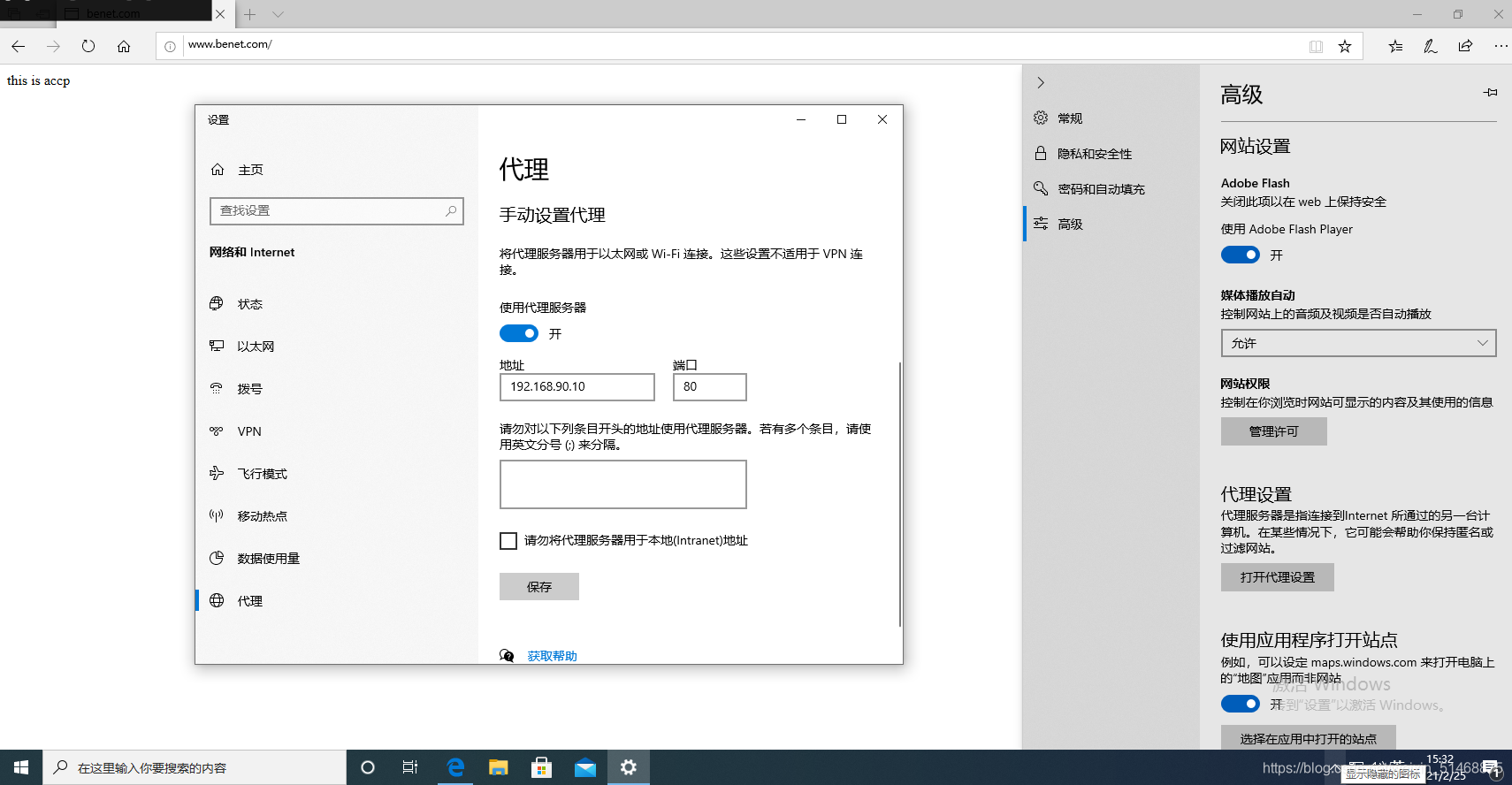Open Cortana circle icon on taskbar
This screenshot has width=1512, height=785.
[368, 767]
